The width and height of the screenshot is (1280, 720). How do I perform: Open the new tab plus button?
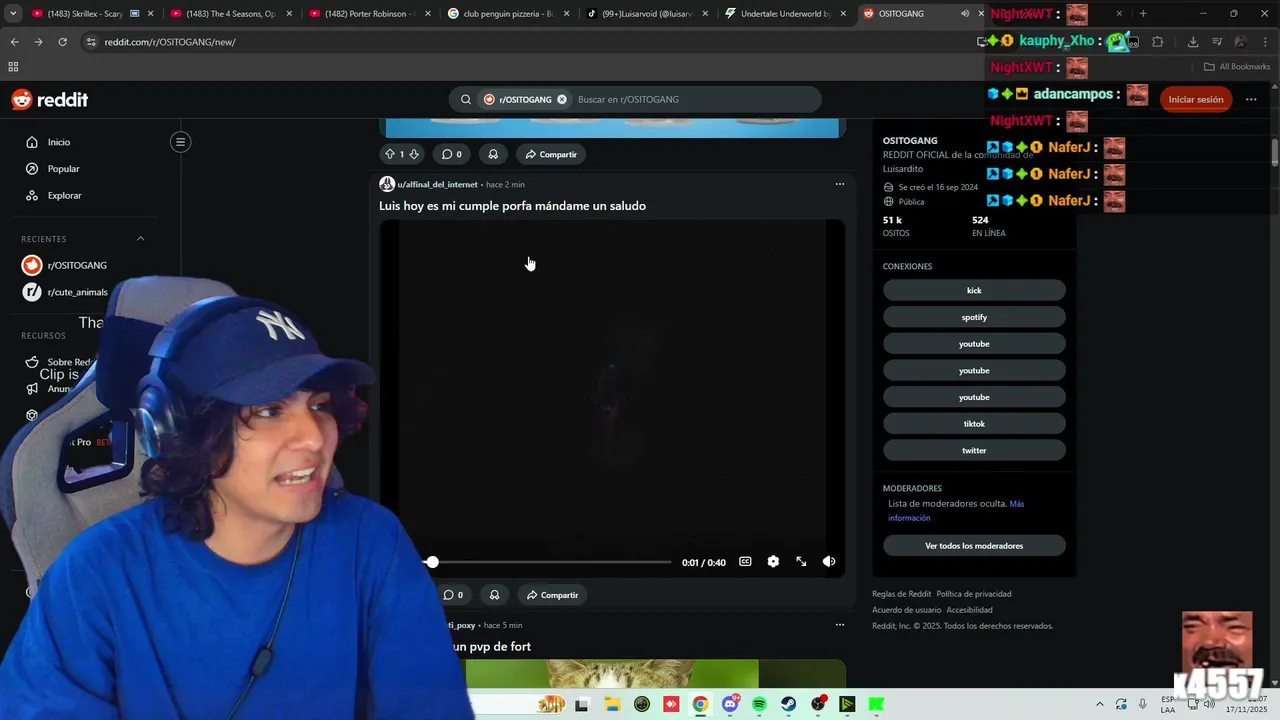click(1143, 14)
